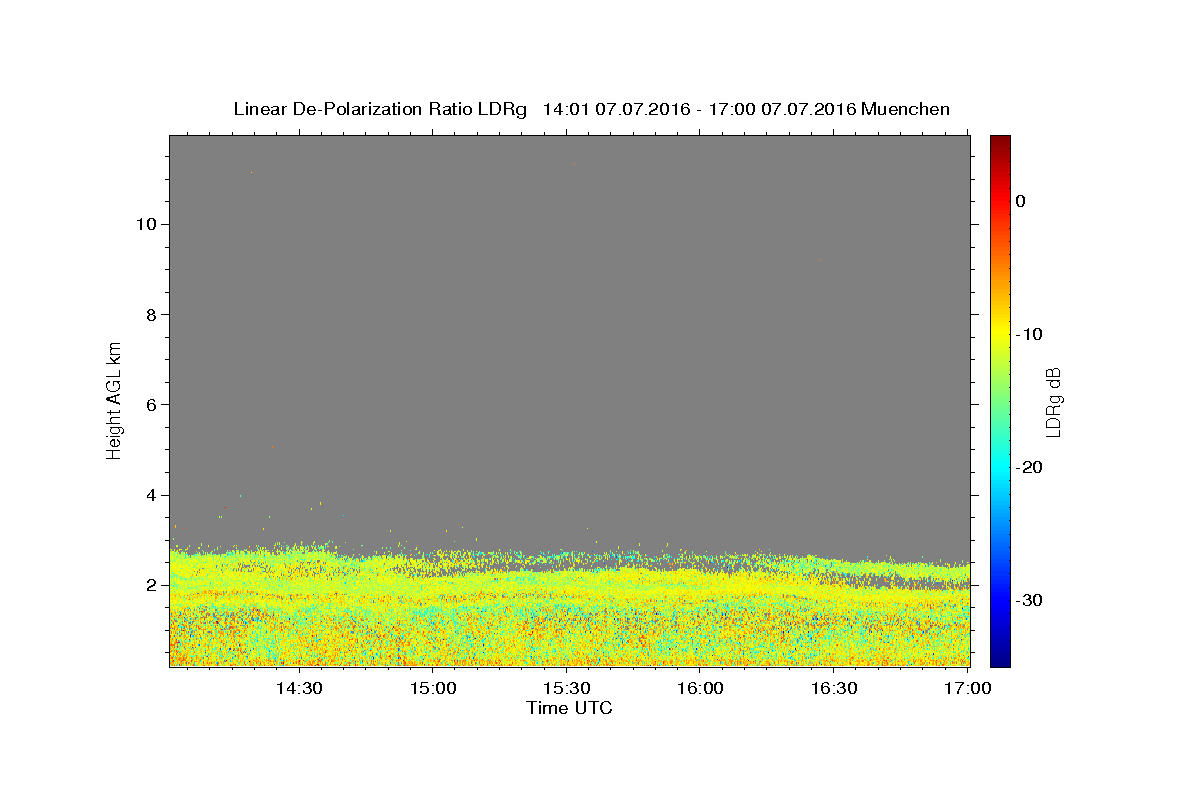Click the 15:30 time axis label
The image size is (1200, 800).
566,688
